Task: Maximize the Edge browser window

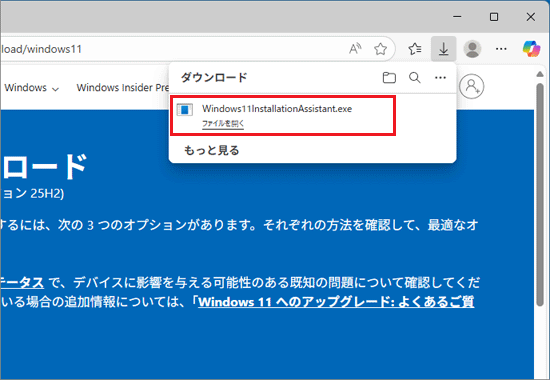Action: pyautogui.click(x=494, y=16)
